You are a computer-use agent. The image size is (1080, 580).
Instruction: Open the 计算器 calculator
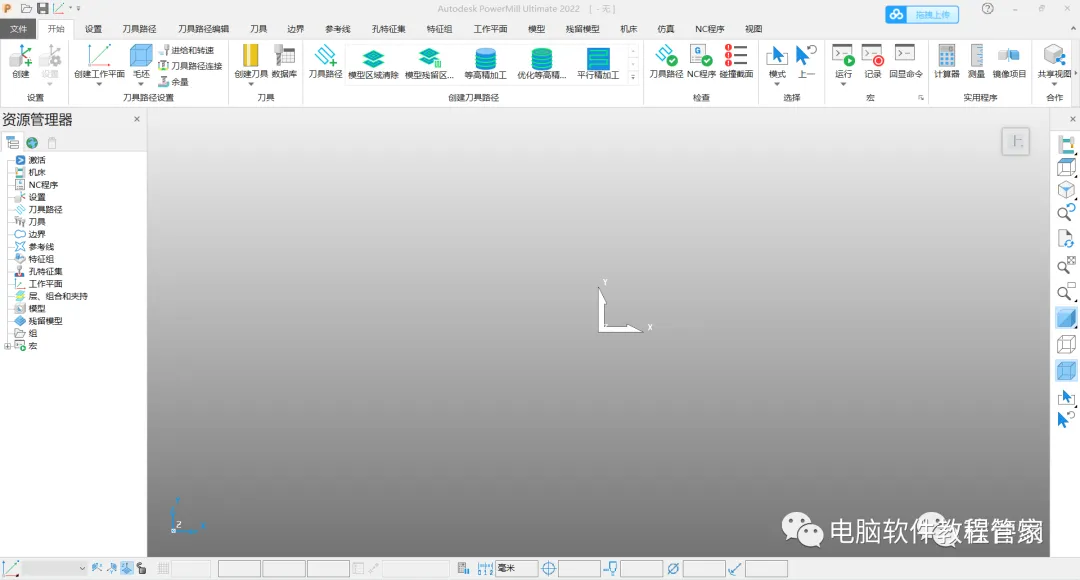tap(946, 61)
